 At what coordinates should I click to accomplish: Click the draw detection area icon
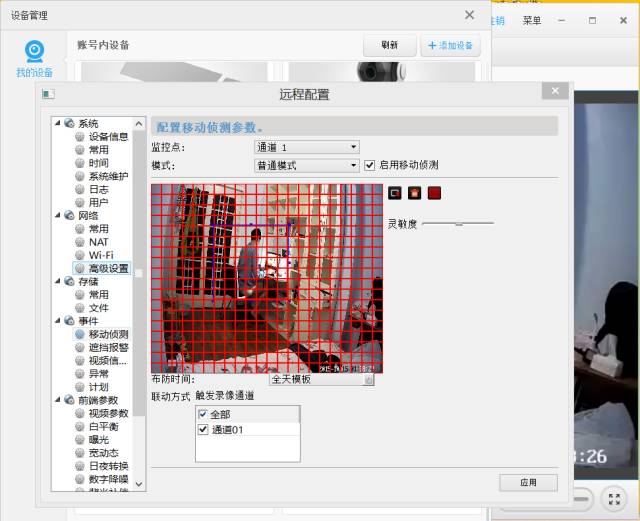[x=395, y=193]
